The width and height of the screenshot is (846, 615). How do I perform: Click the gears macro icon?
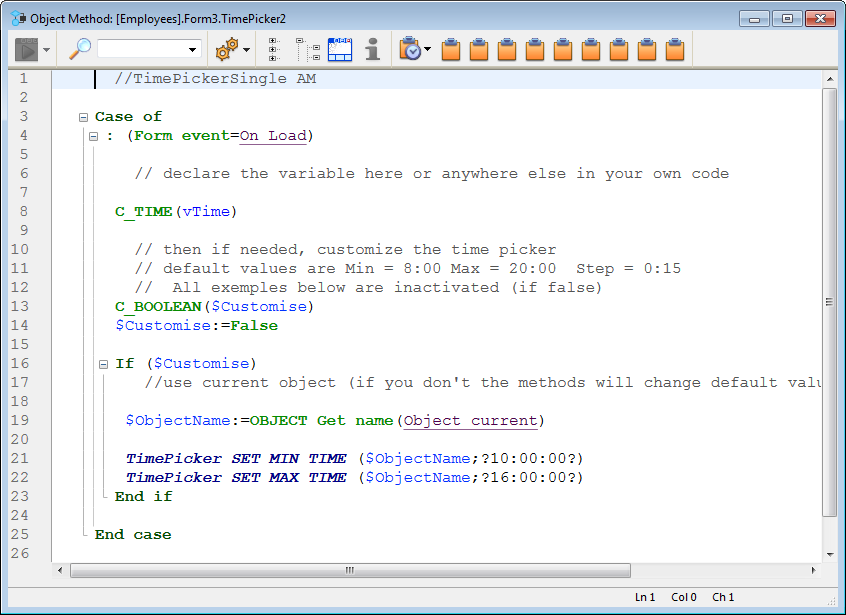pos(227,49)
